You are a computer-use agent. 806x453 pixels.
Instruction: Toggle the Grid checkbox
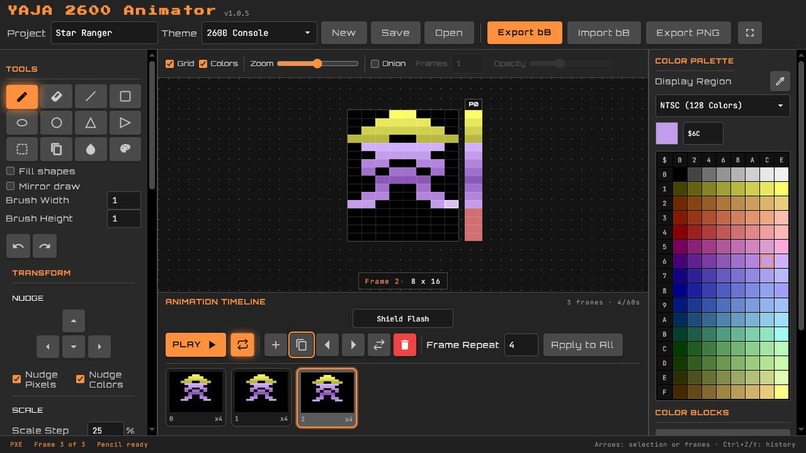tap(170, 64)
